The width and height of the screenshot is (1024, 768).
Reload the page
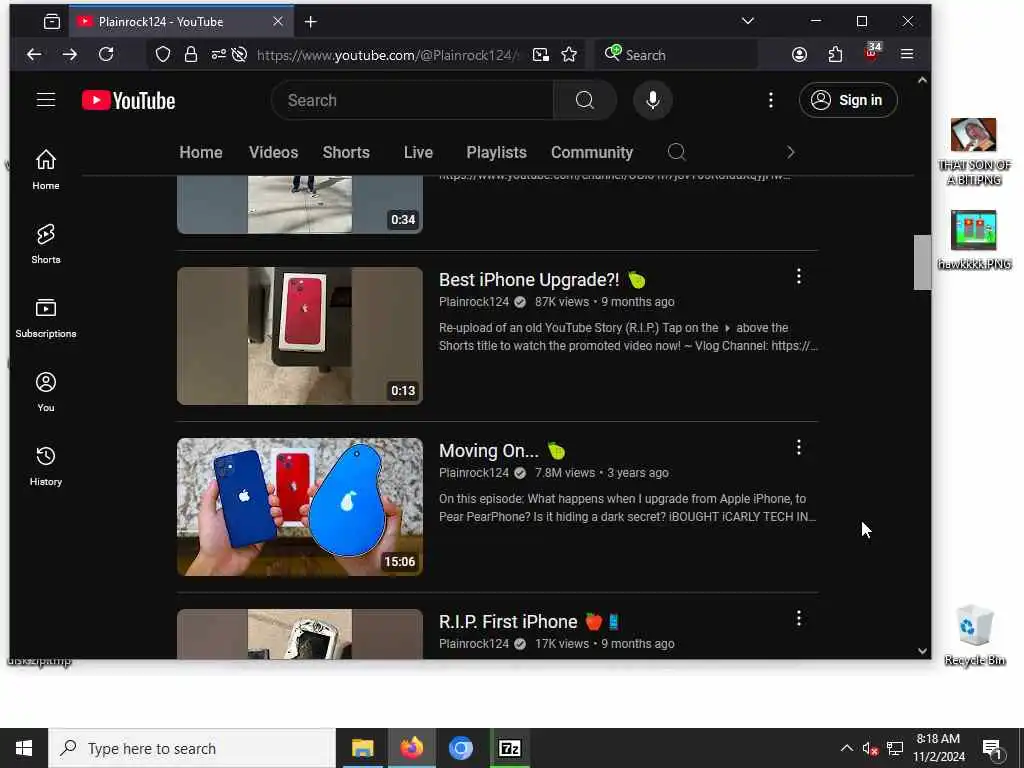coord(106,54)
